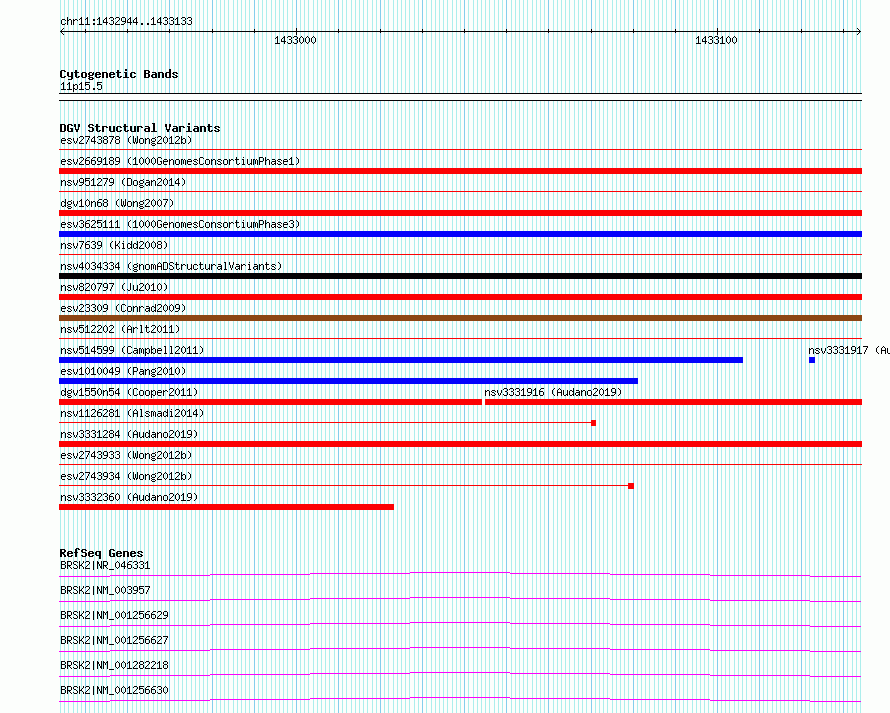Select the dgv10n68 (Wong2007) variant label
The height and width of the screenshot is (713, 890).
click(117, 203)
